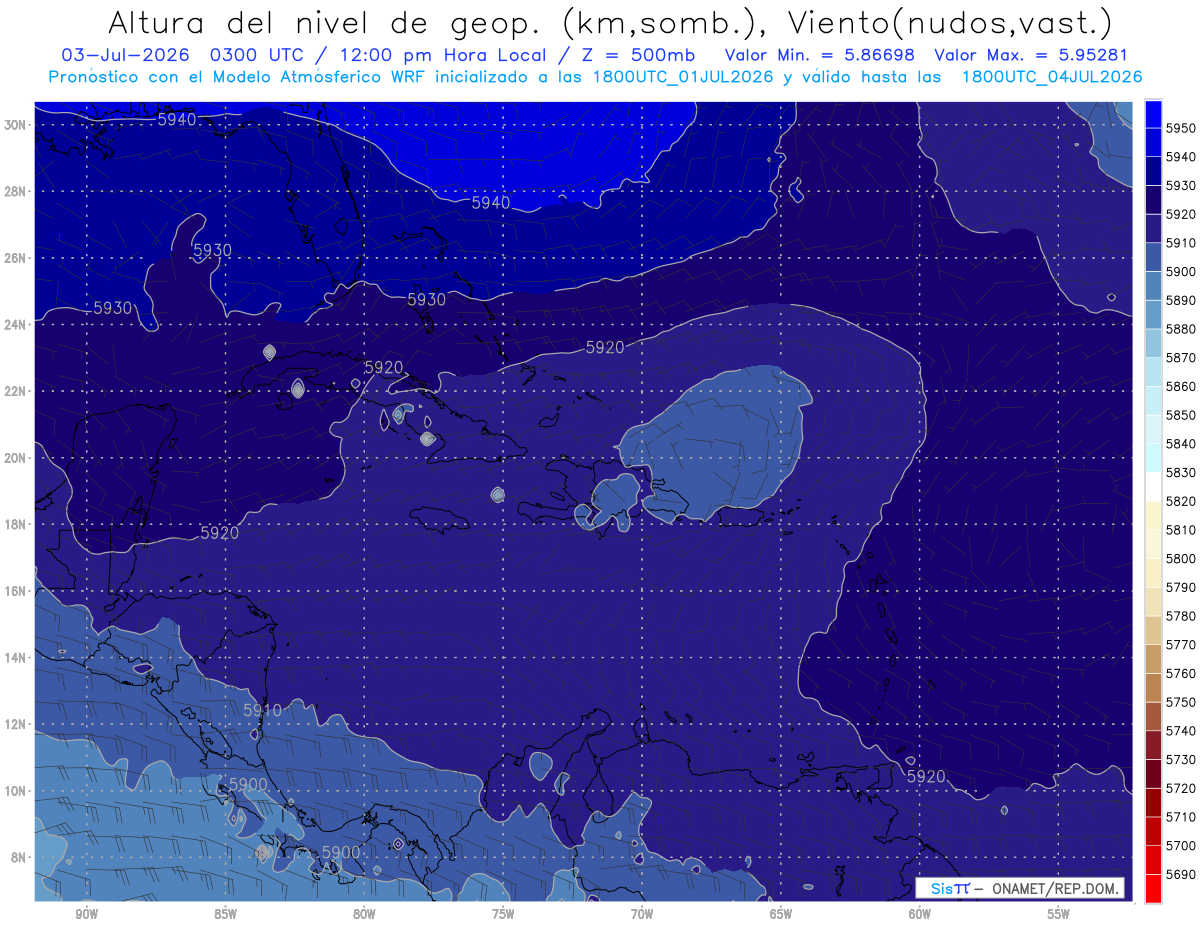Pick the tan band between 5770 and 5780
The image size is (1200, 927).
[1152, 630]
